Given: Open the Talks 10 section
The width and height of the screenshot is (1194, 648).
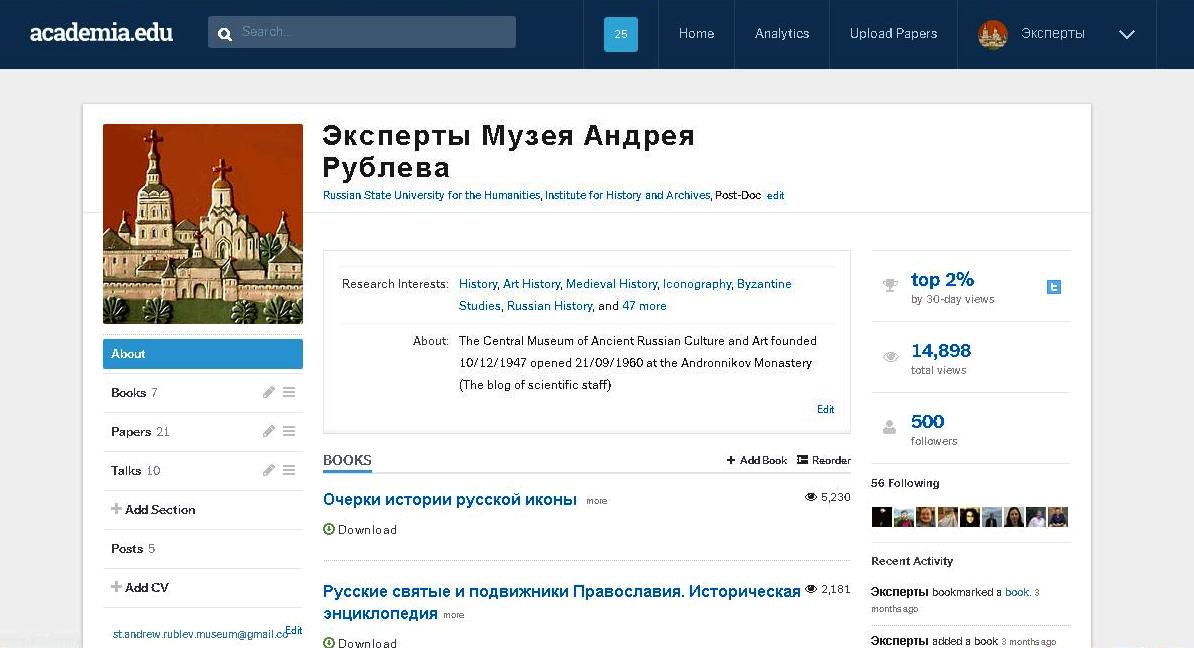Looking at the screenshot, I should tap(136, 471).
